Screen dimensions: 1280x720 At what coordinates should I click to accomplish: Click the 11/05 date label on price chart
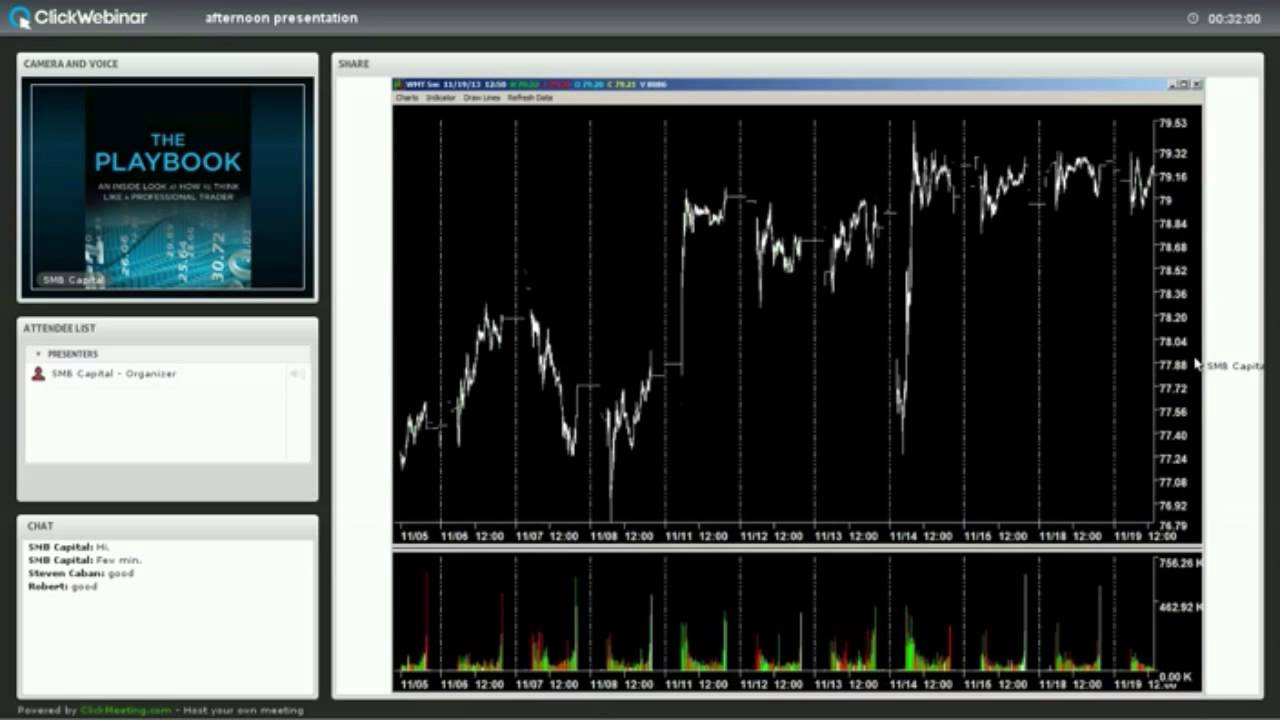[x=414, y=536]
